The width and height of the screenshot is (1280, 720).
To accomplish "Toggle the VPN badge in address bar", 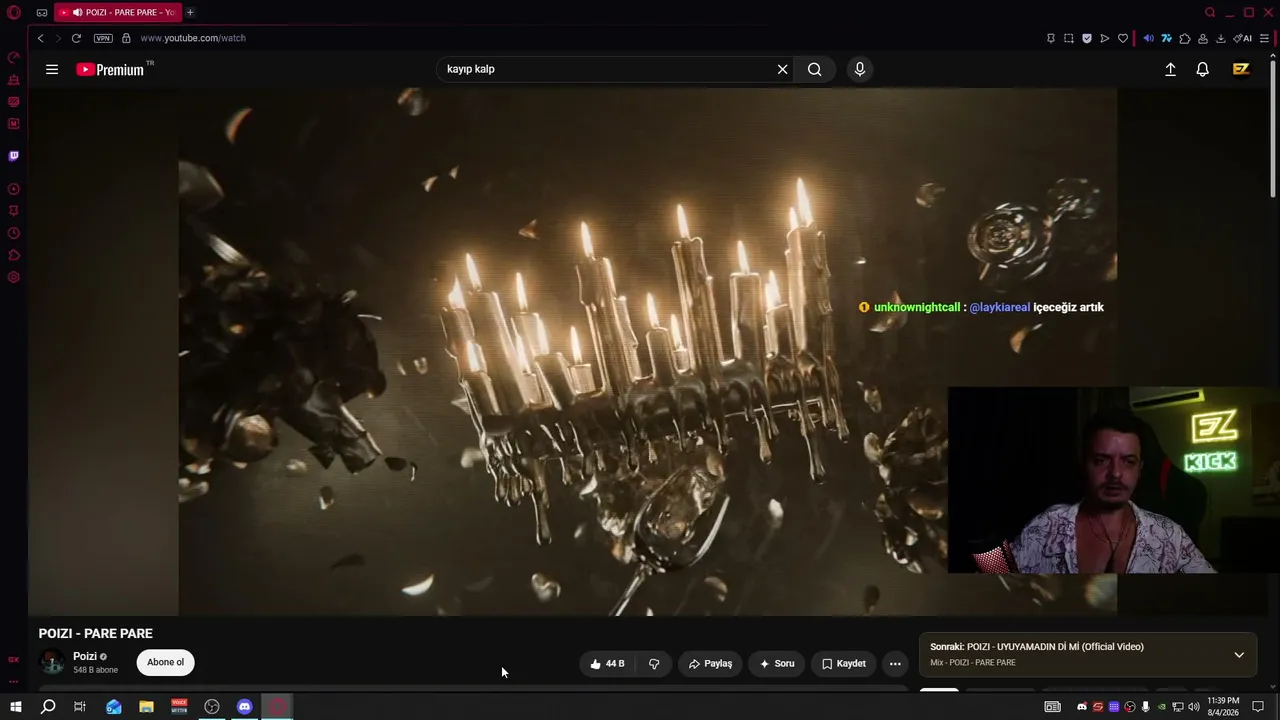I will (103, 38).
